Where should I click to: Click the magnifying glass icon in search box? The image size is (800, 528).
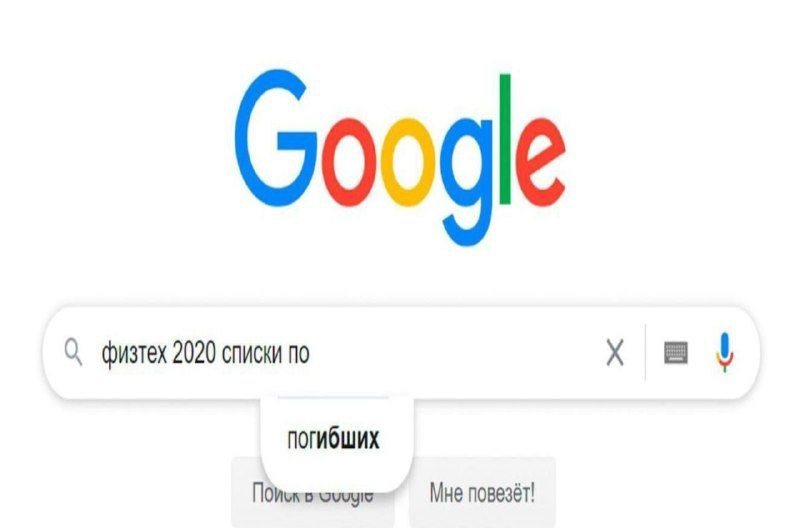[x=73, y=352]
